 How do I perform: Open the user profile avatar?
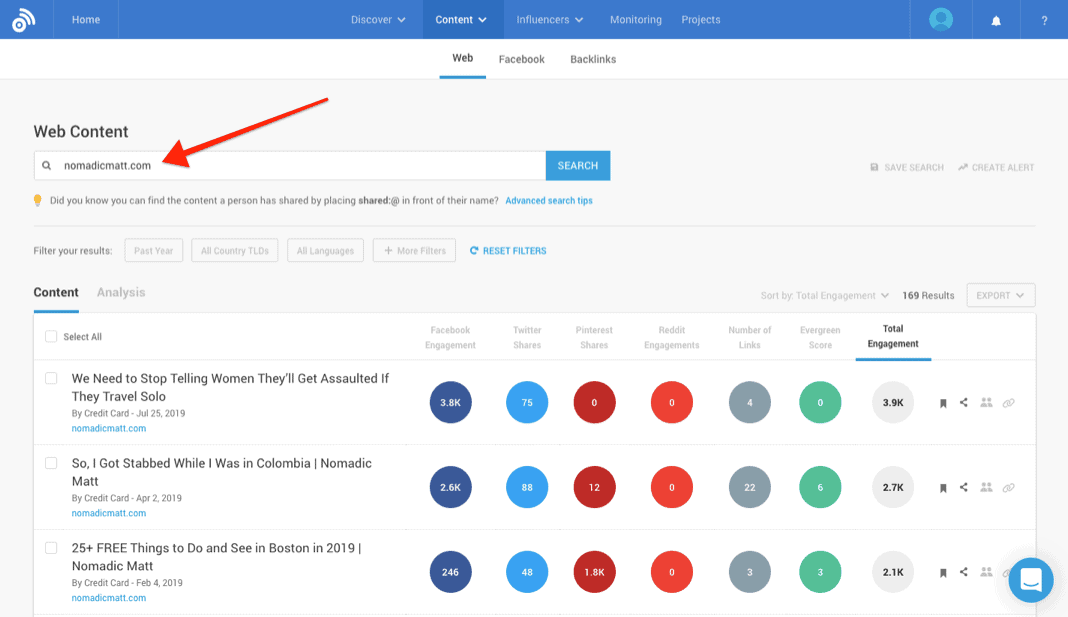pos(941,19)
